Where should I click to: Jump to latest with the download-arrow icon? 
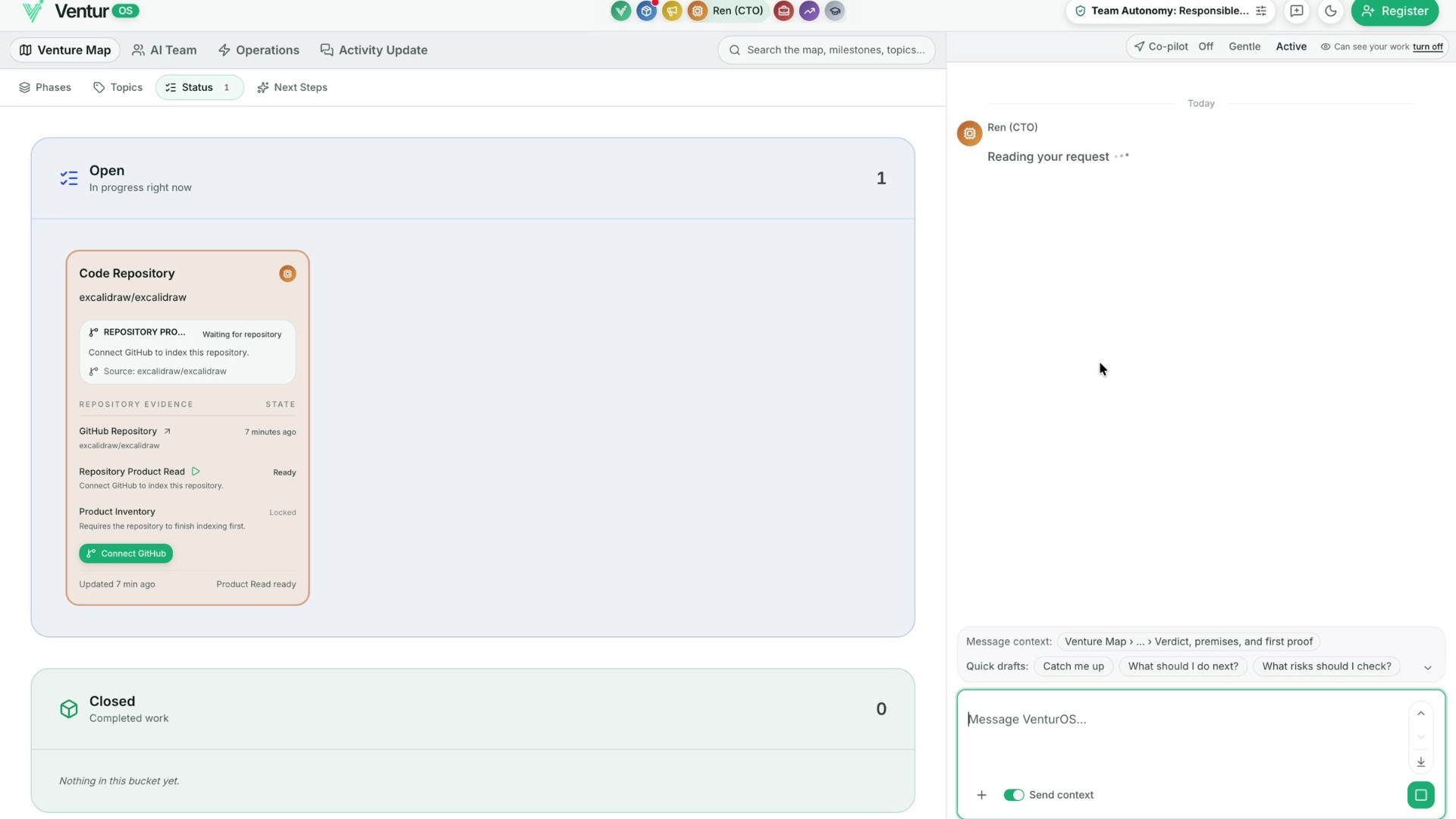(1421, 761)
